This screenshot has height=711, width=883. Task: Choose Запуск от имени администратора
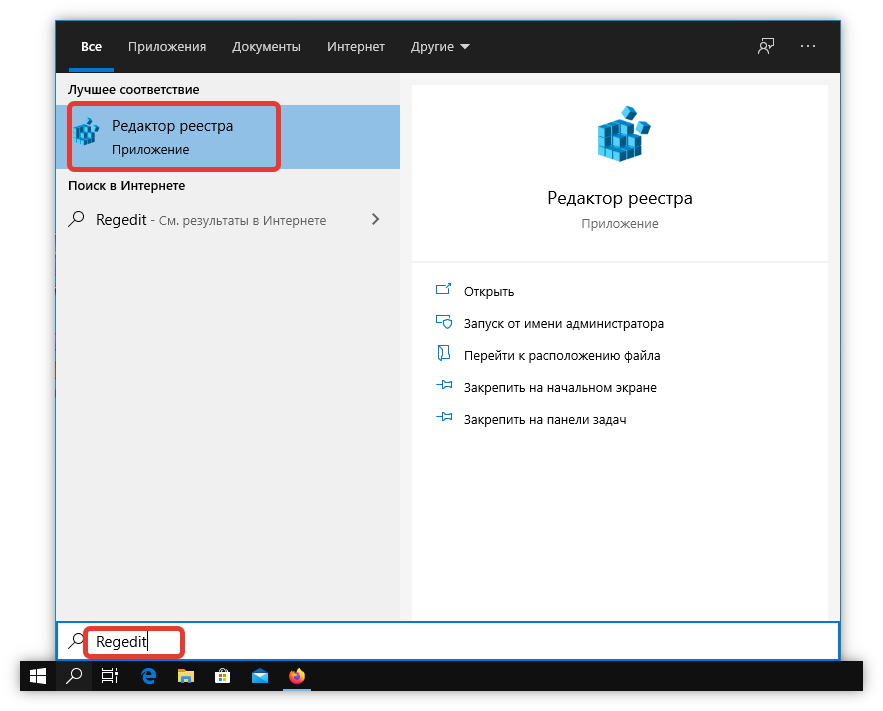563,323
